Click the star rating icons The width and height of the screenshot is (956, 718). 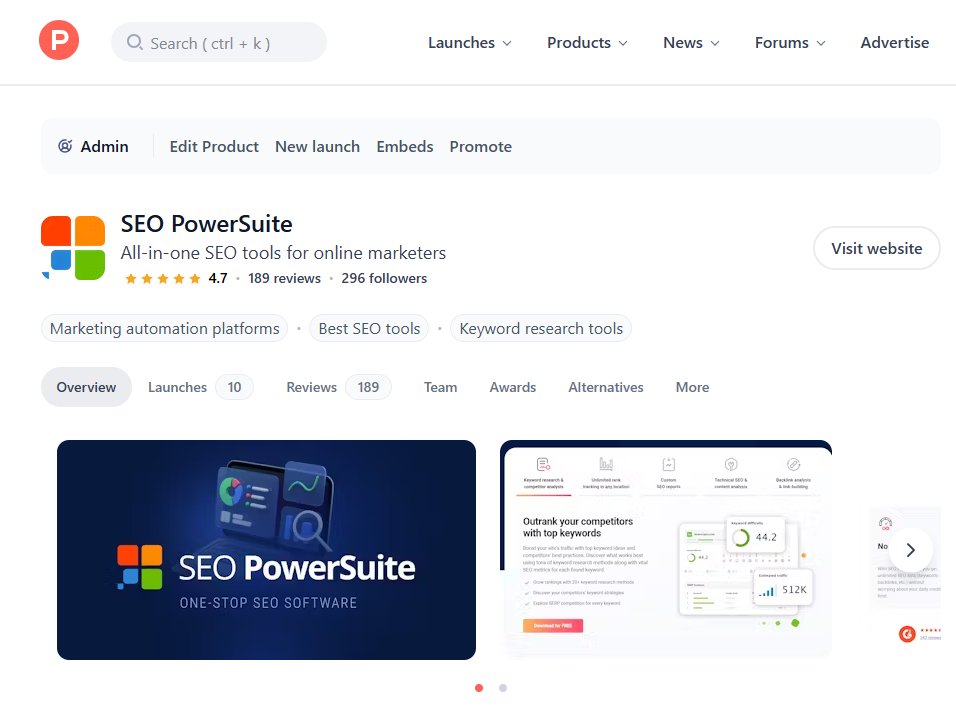pyautogui.click(x=163, y=279)
